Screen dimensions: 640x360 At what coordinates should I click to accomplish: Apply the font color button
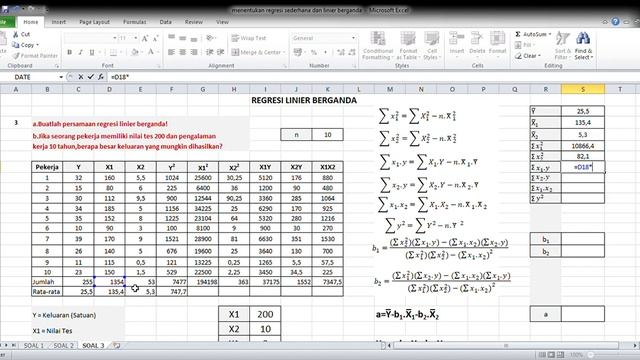pos(151,52)
